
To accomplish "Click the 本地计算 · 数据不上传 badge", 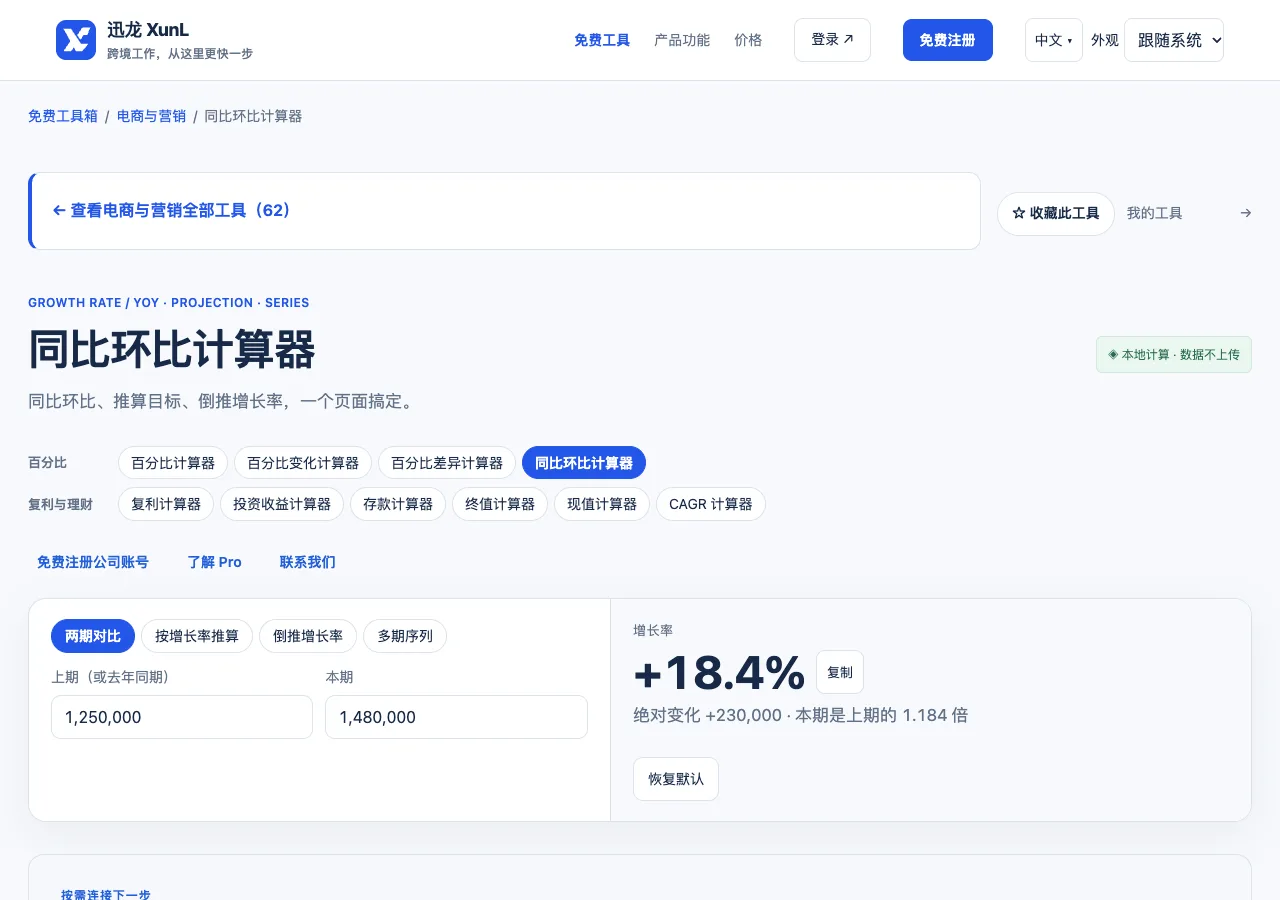I will (x=1174, y=355).
